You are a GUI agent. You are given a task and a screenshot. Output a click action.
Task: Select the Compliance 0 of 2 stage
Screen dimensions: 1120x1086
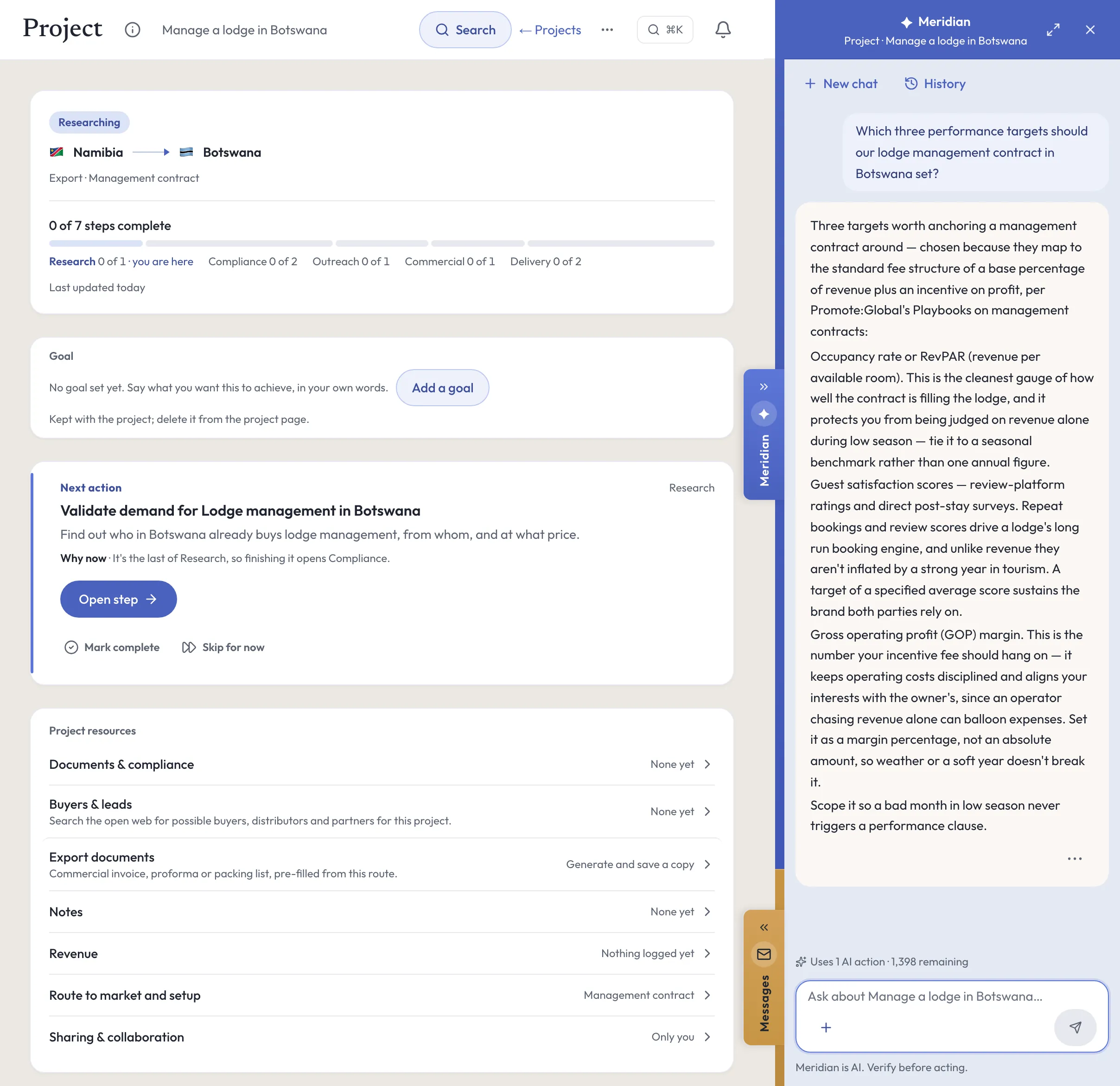point(253,261)
